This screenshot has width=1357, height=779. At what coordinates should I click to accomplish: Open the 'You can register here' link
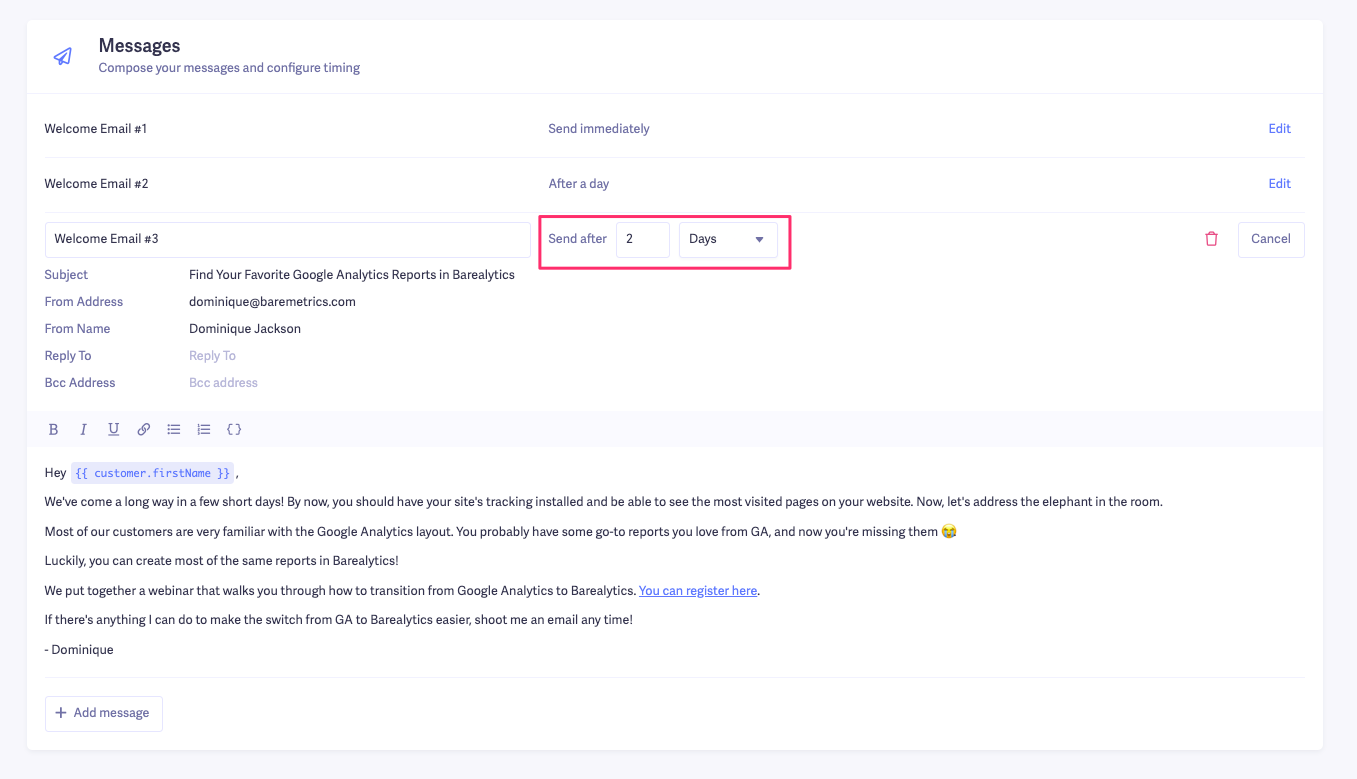[697, 591]
